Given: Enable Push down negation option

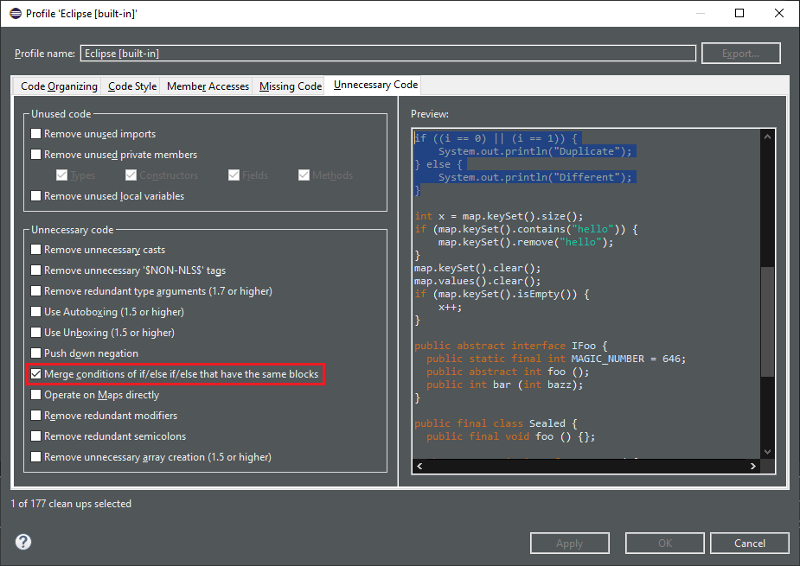Looking at the screenshot, I should 36,353.
